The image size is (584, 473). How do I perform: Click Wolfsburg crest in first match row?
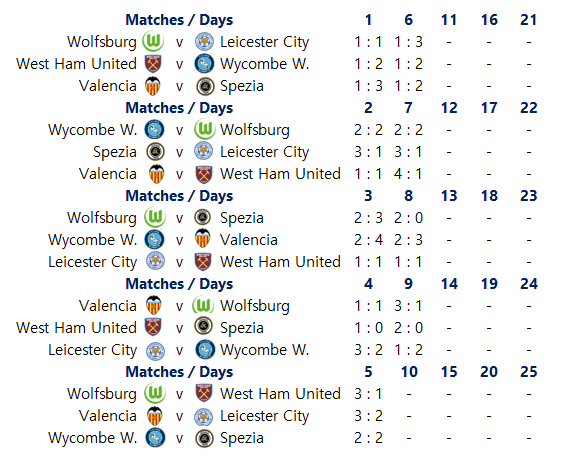click(x=153, y=42)
